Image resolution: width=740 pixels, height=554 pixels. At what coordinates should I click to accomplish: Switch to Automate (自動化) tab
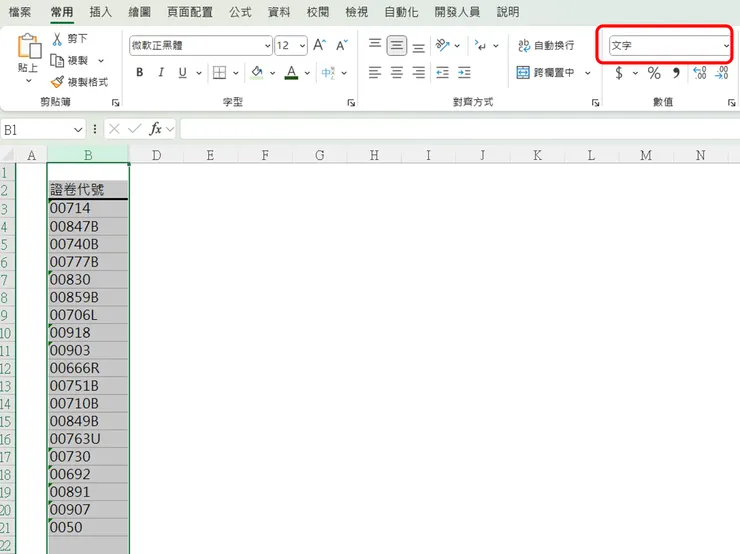pyautogui.click(x=401, y=12)
